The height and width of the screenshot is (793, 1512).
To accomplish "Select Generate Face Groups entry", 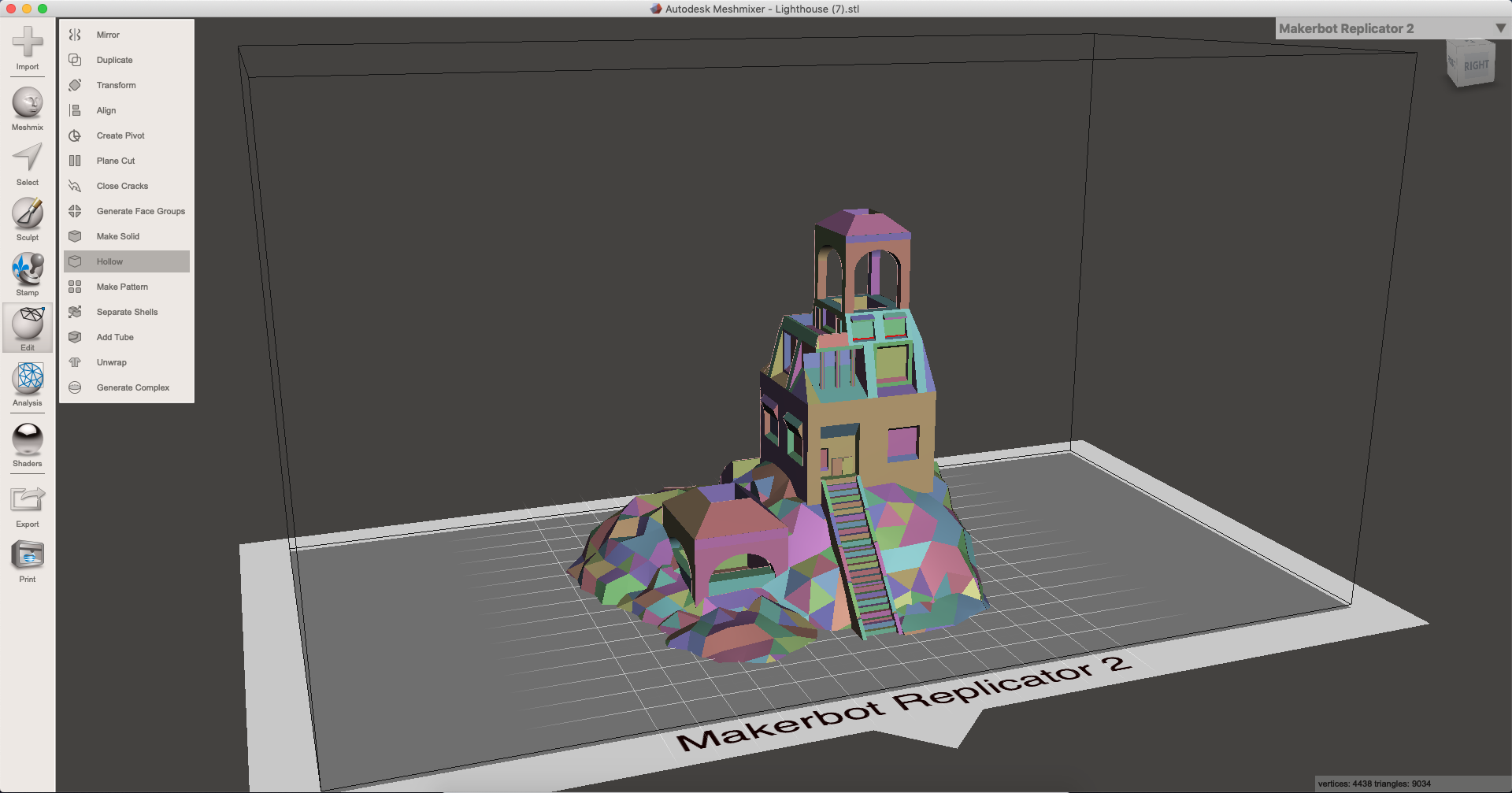I will pyautogui.click(x=127, y=211).
